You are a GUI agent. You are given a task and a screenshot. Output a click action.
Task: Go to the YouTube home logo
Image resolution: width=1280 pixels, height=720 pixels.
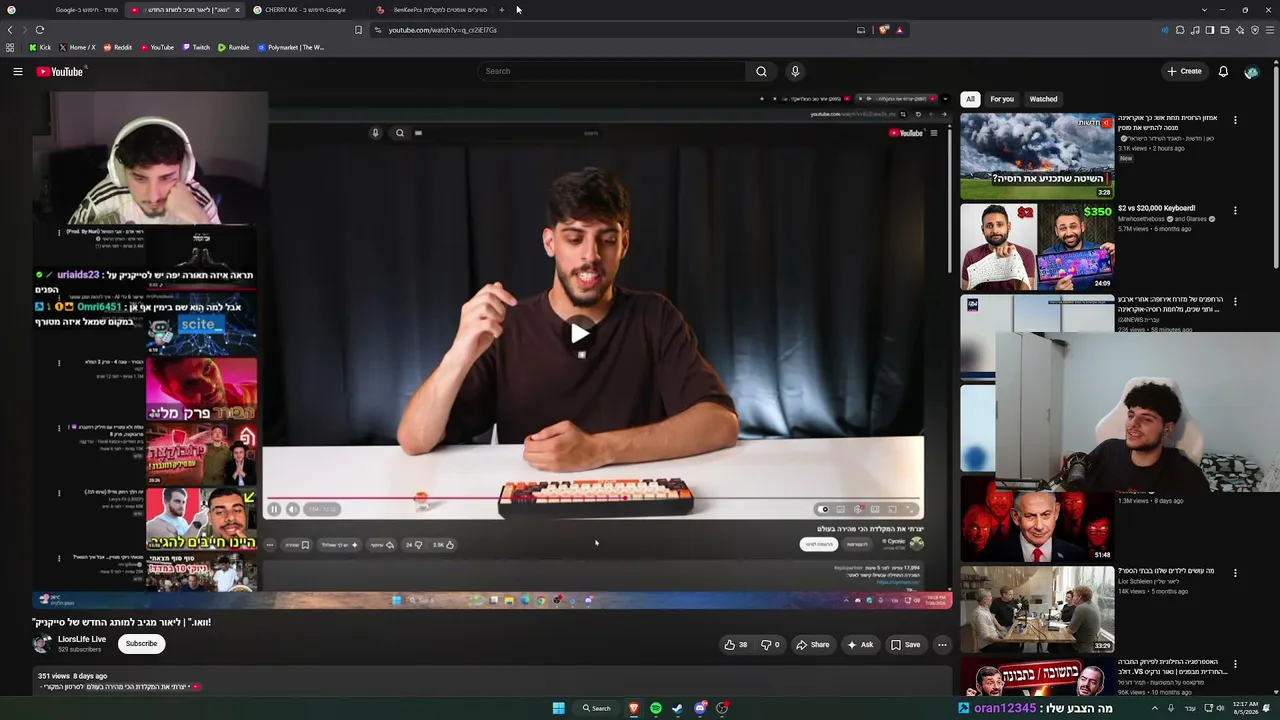tap(60, 71)
